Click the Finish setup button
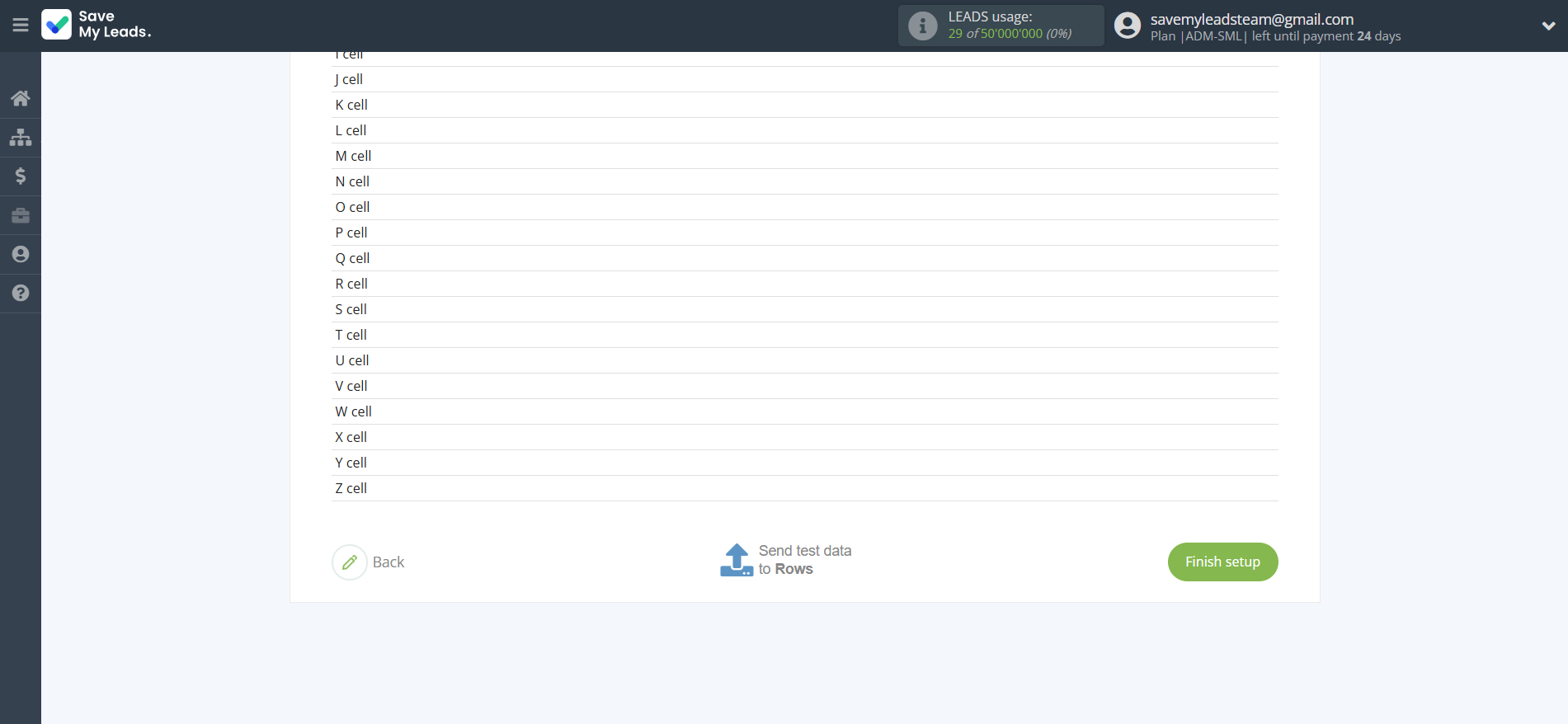 click(1222, 562)
